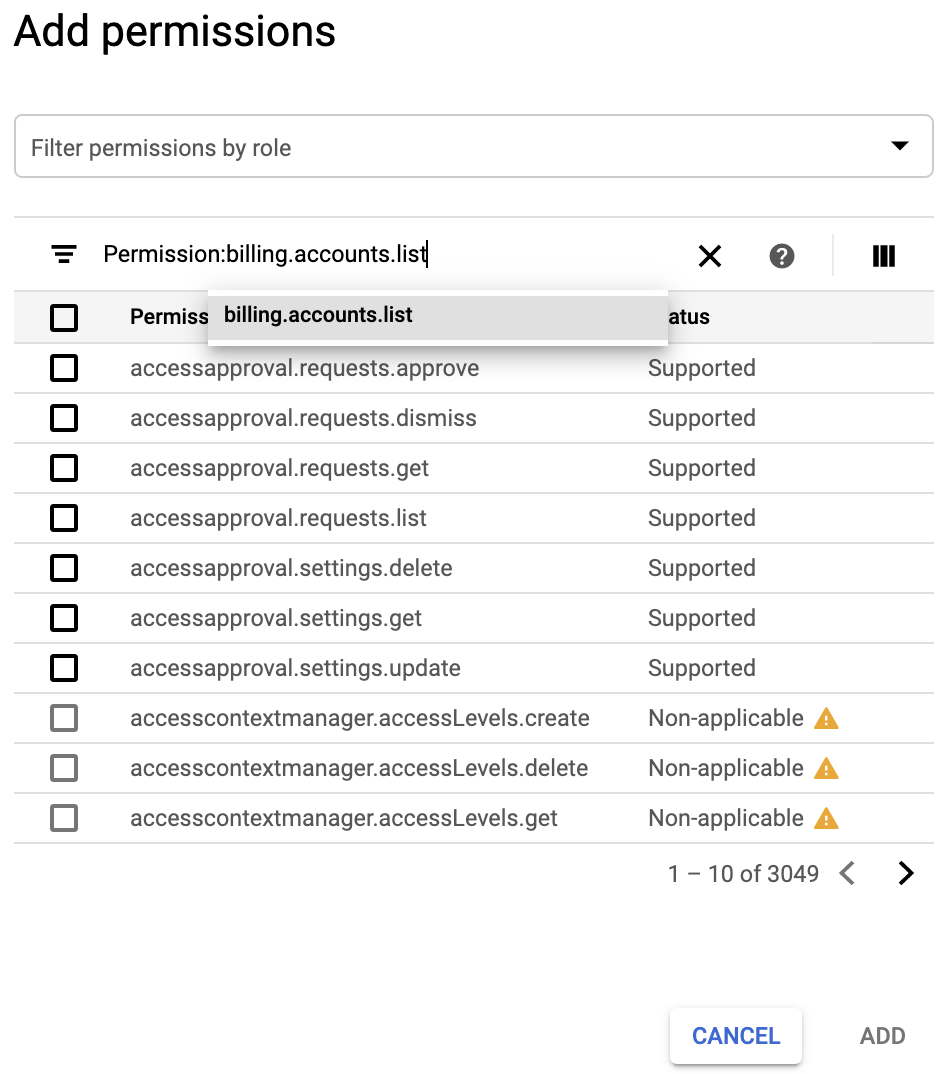The image size is (942, 1074).
Task: Click the CANCEL button
Action: coord(736,1036)
